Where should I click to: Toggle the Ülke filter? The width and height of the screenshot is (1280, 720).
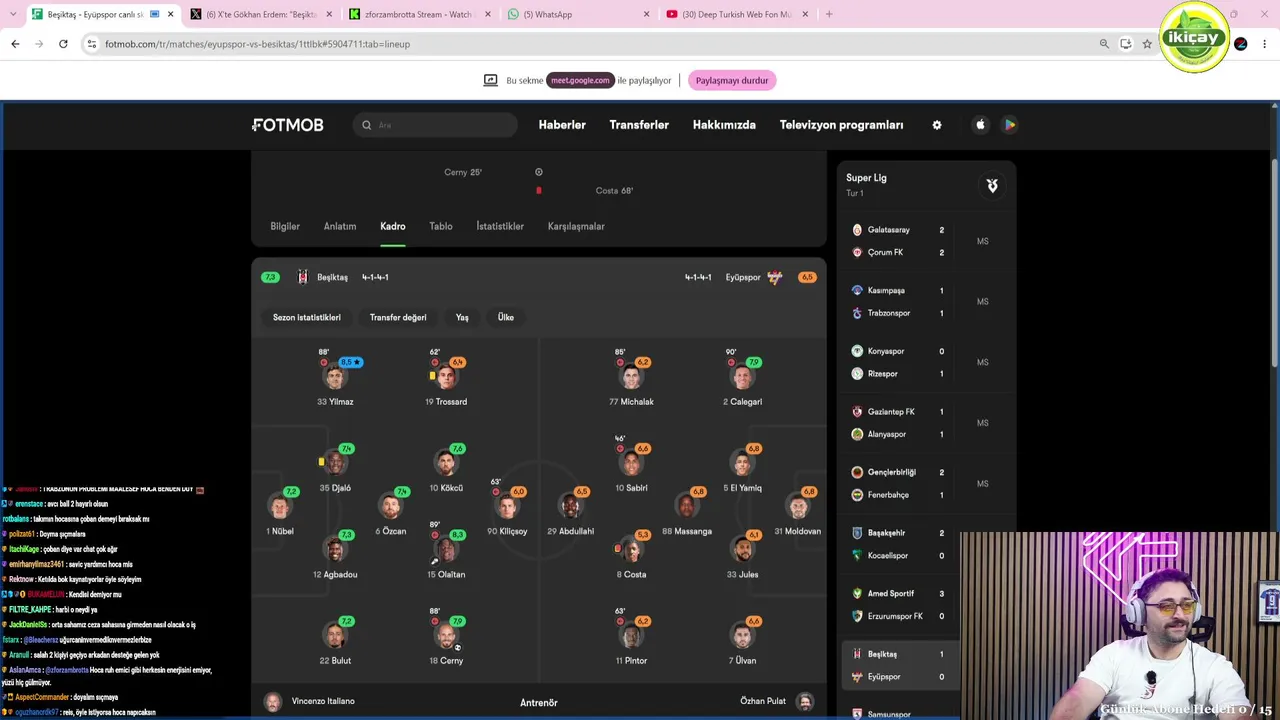(506, 317)
